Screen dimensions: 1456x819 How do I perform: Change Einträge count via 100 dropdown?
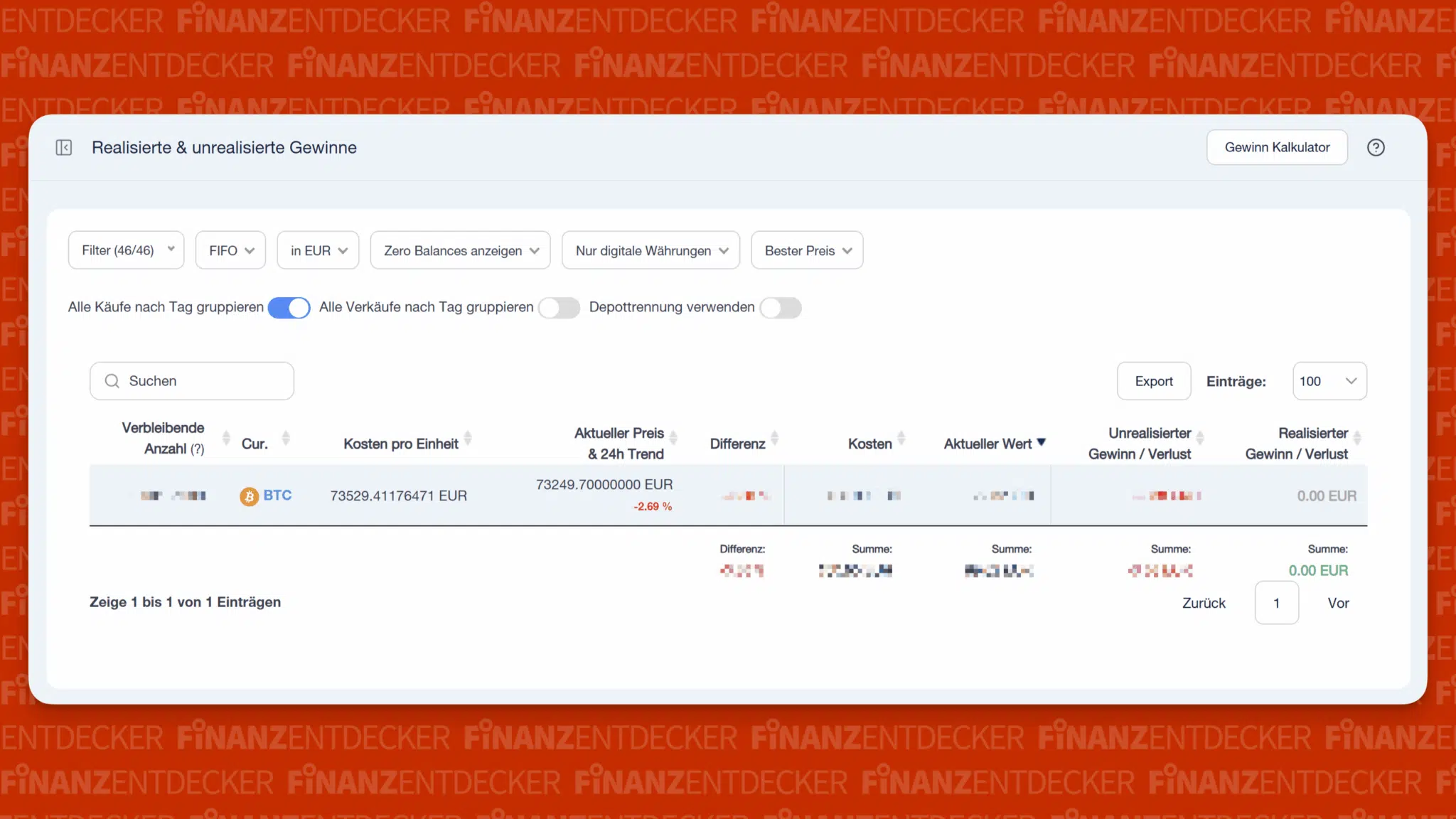coord(1329,381)
